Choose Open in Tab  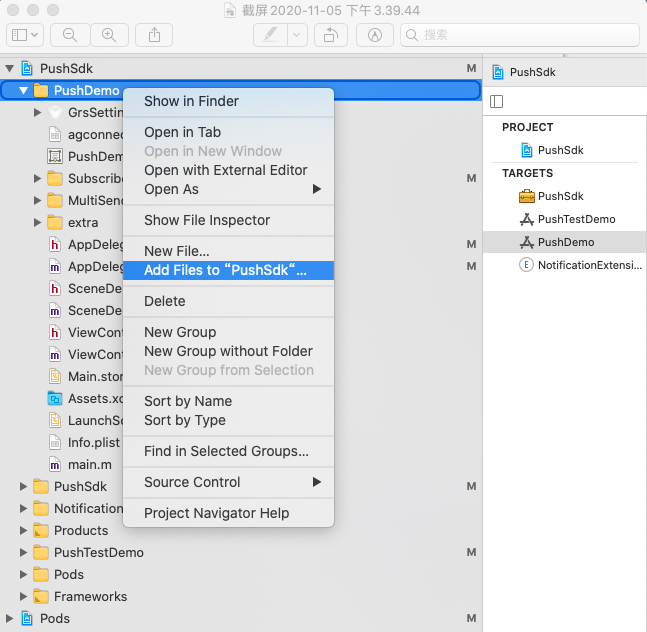tap(229, 132)
